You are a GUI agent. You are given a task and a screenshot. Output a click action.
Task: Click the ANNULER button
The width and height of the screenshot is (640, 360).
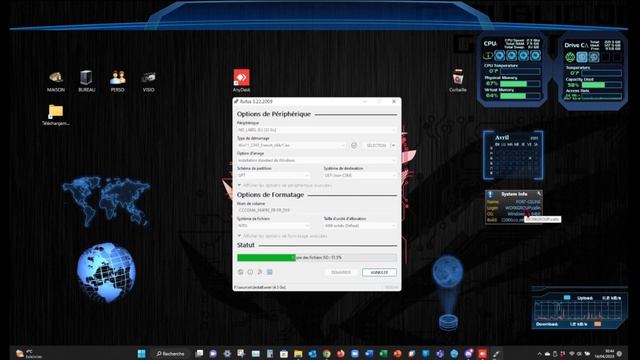tap(379, 272)
